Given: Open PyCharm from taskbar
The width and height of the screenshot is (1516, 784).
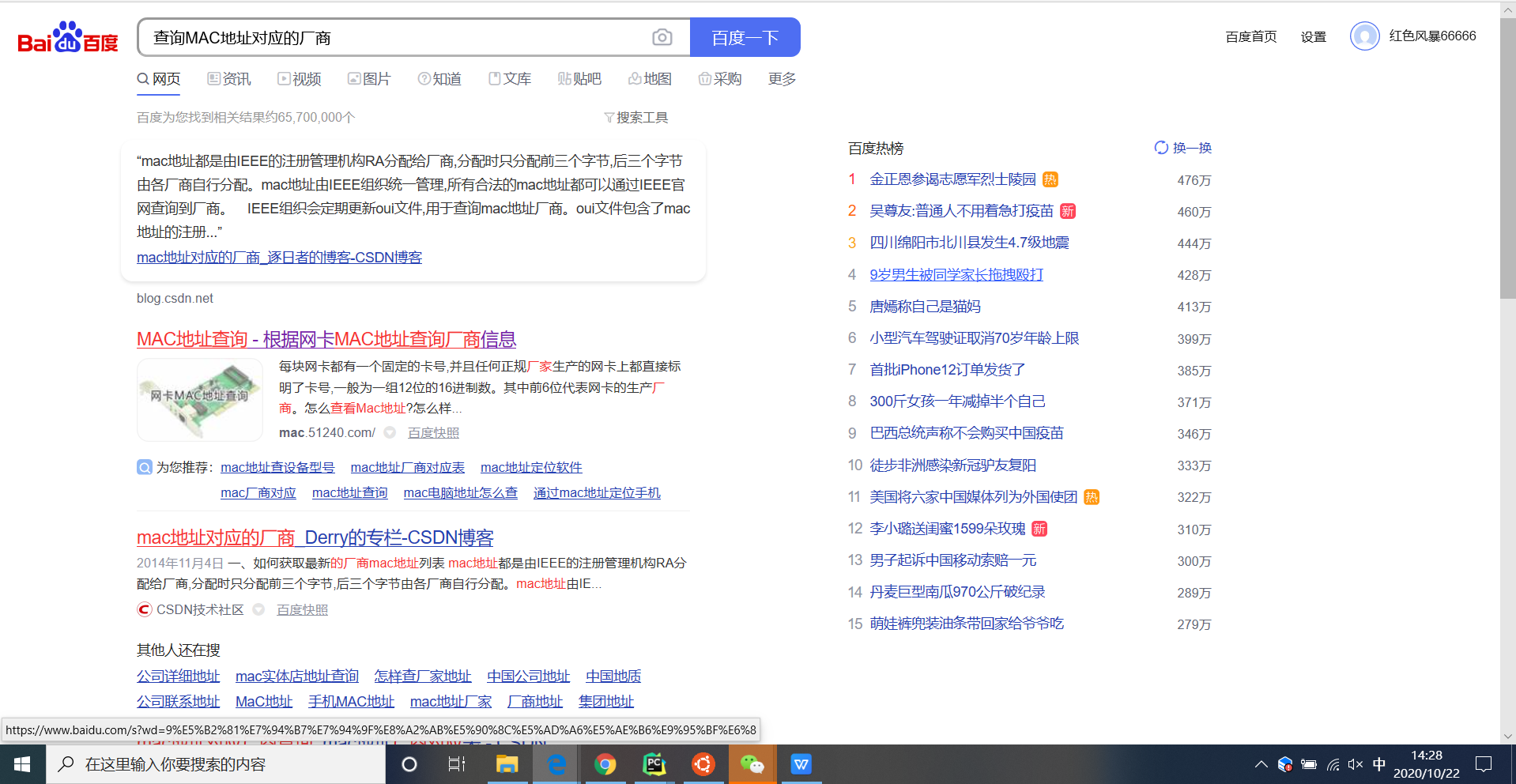Looking at the screenshot, I should point(654,764).
